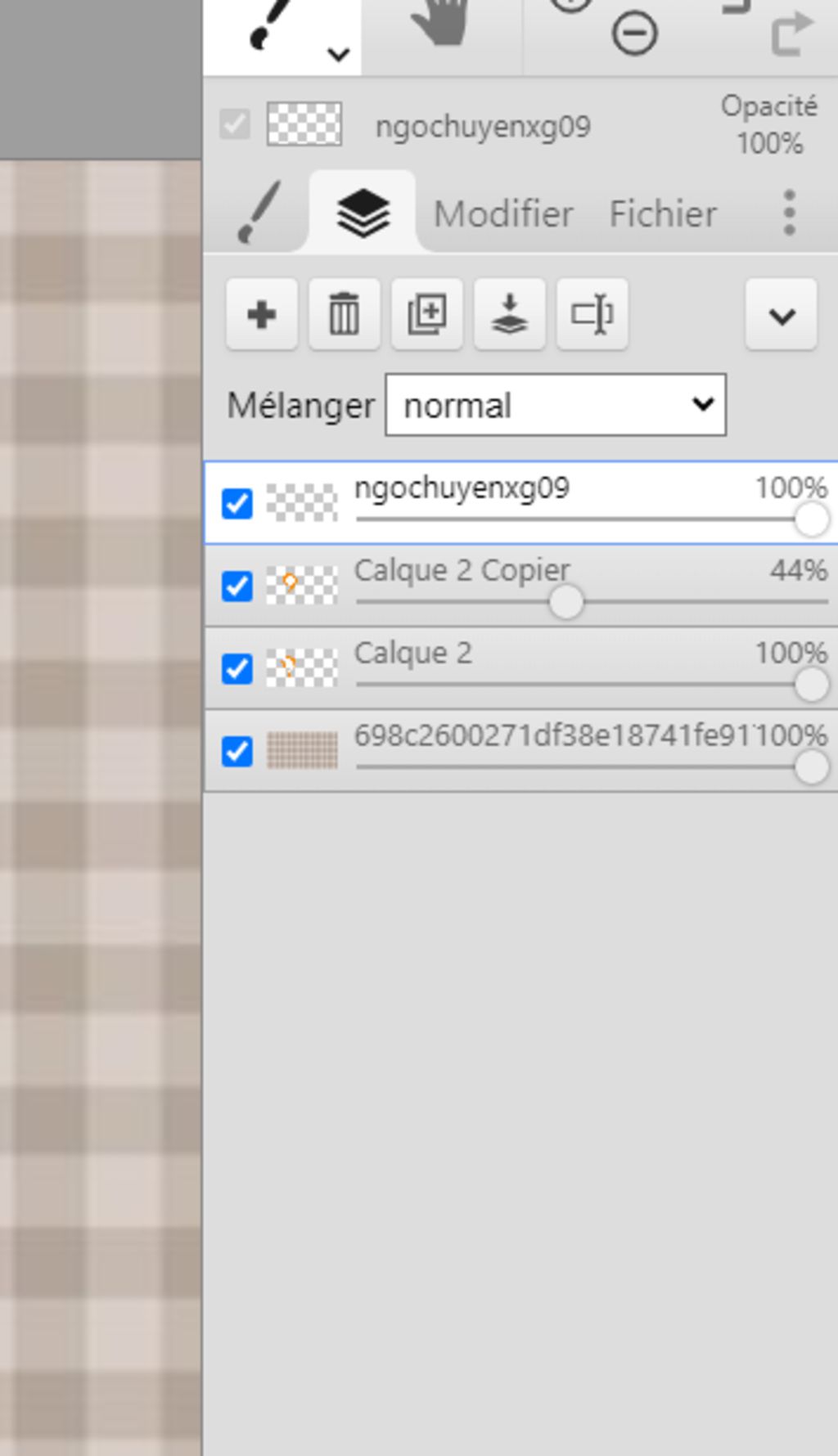Open the Fichier tab
The image size is (838, 1456).
click(x=663, y=214)
